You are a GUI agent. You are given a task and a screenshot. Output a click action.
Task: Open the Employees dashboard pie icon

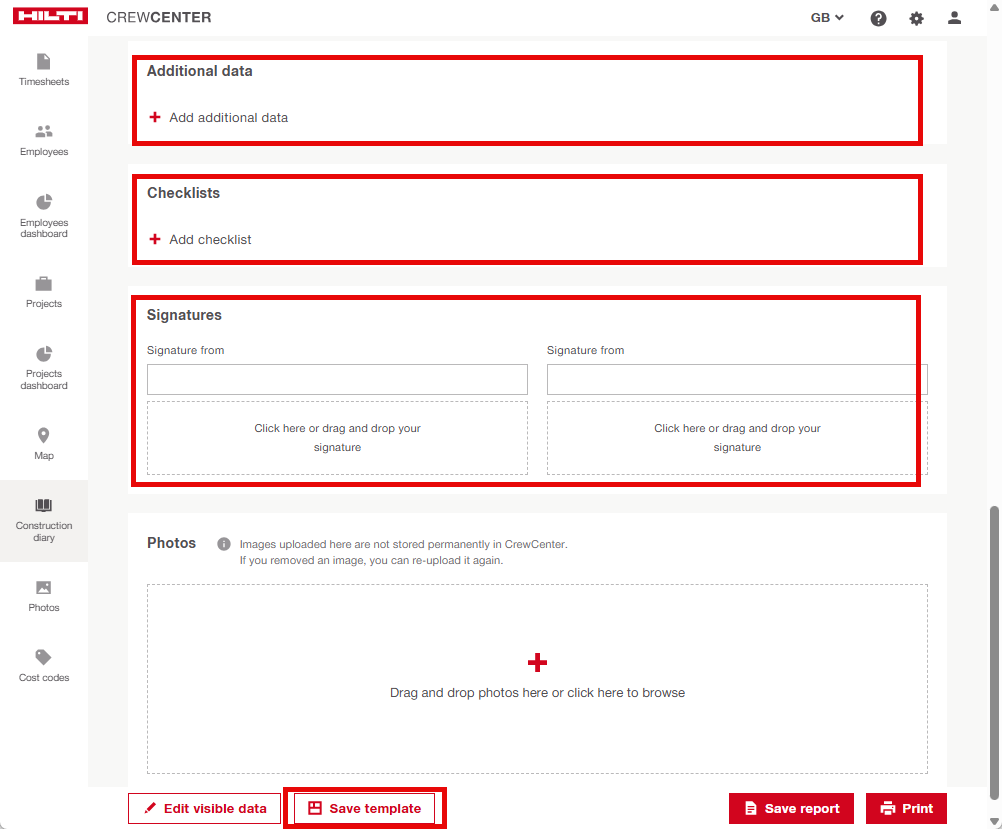coord(44,203)
